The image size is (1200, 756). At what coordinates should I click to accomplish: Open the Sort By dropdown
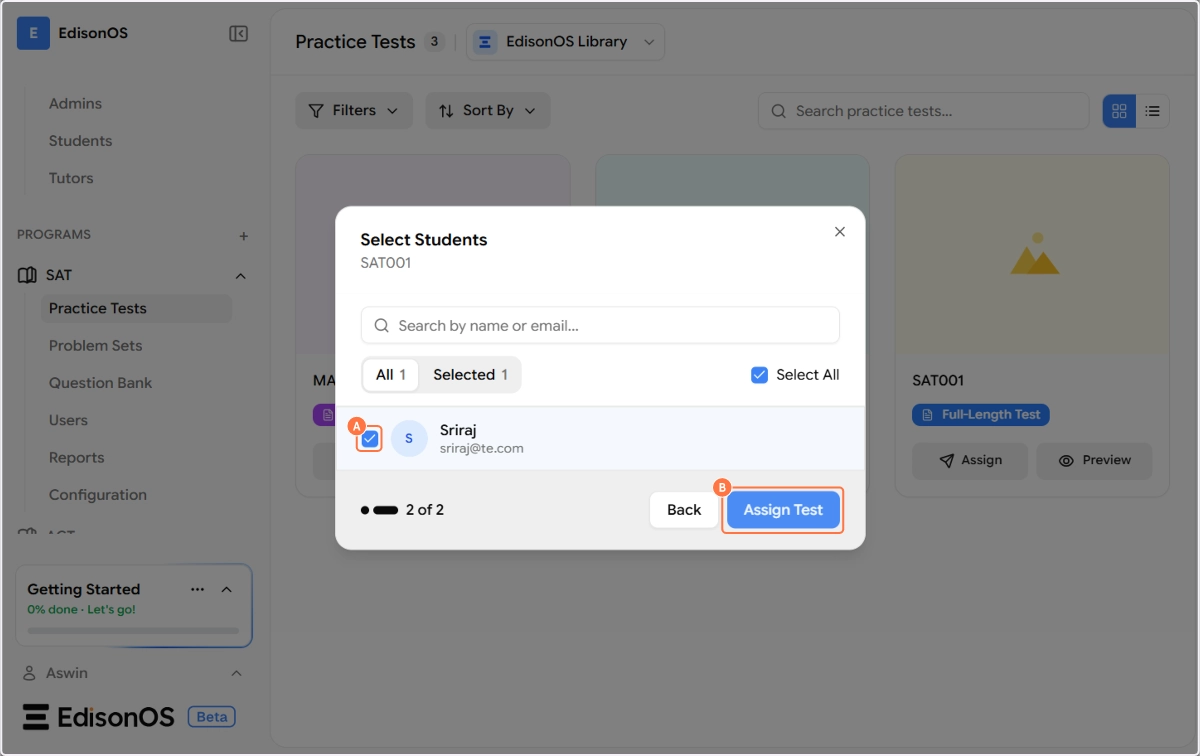[487, 111]
